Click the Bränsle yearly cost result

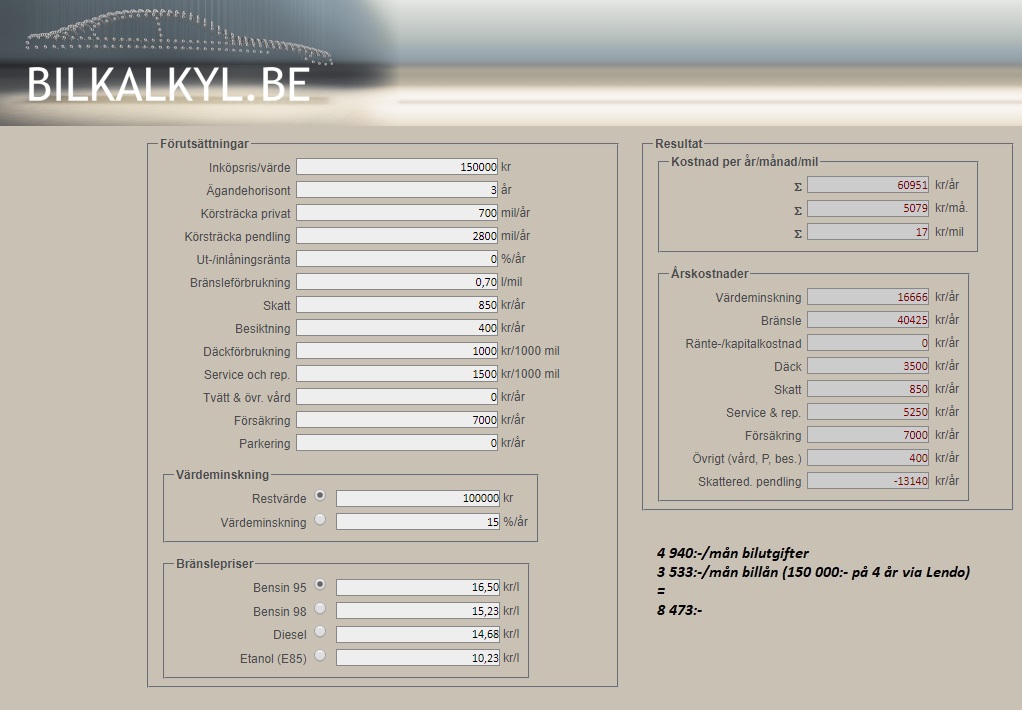tap(868, 320)
